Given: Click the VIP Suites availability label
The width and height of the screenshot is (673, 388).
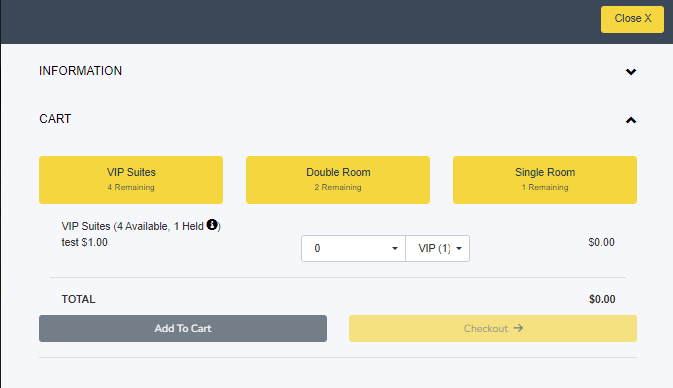Looking at the screenshot, I should pos(141,226).
